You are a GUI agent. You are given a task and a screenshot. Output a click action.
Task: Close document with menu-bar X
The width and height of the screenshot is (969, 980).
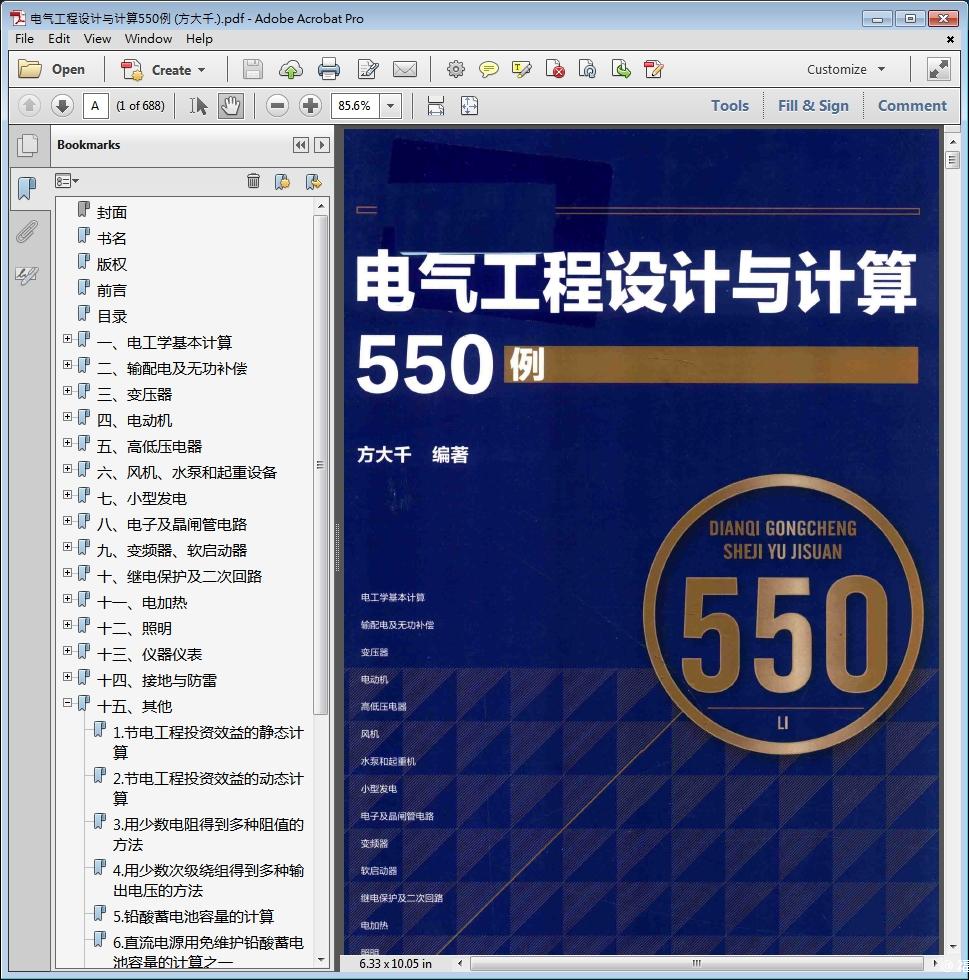[x=950, y=39]
